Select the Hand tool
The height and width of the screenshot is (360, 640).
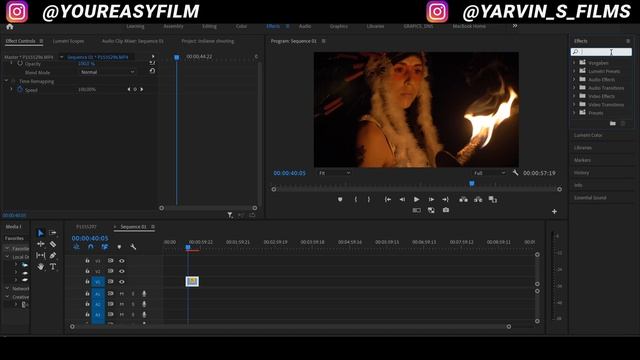point(40,267)
